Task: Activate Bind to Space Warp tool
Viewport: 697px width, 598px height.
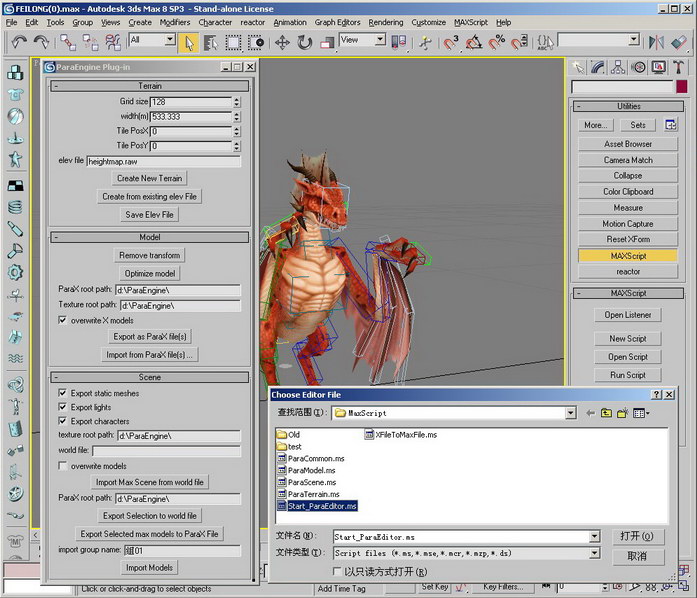Action: 113,42
